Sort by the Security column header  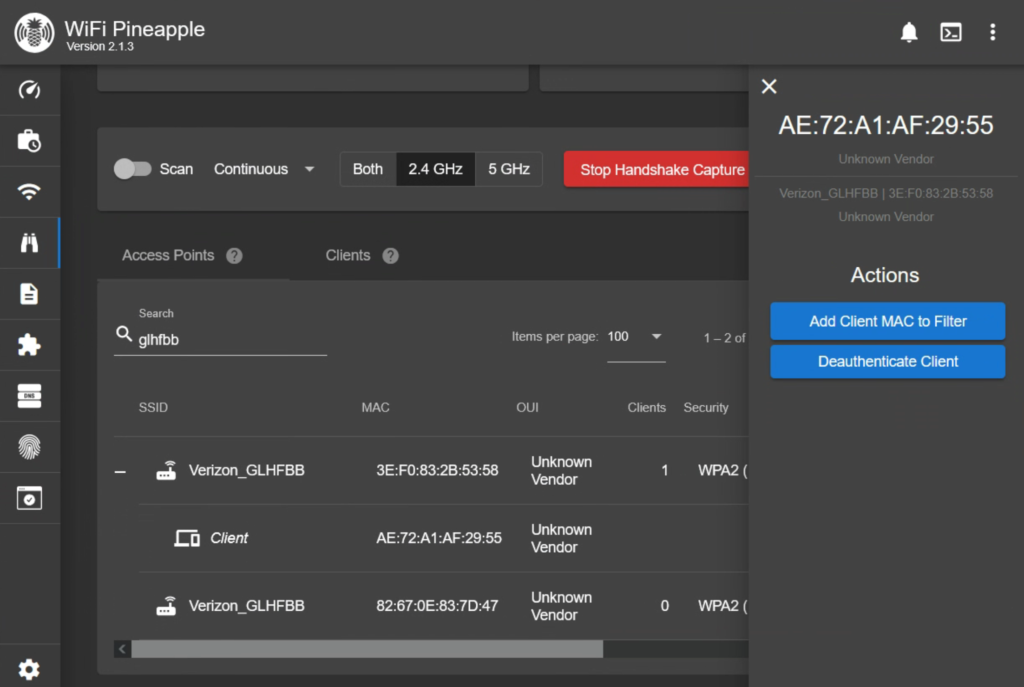coord(706,407)
